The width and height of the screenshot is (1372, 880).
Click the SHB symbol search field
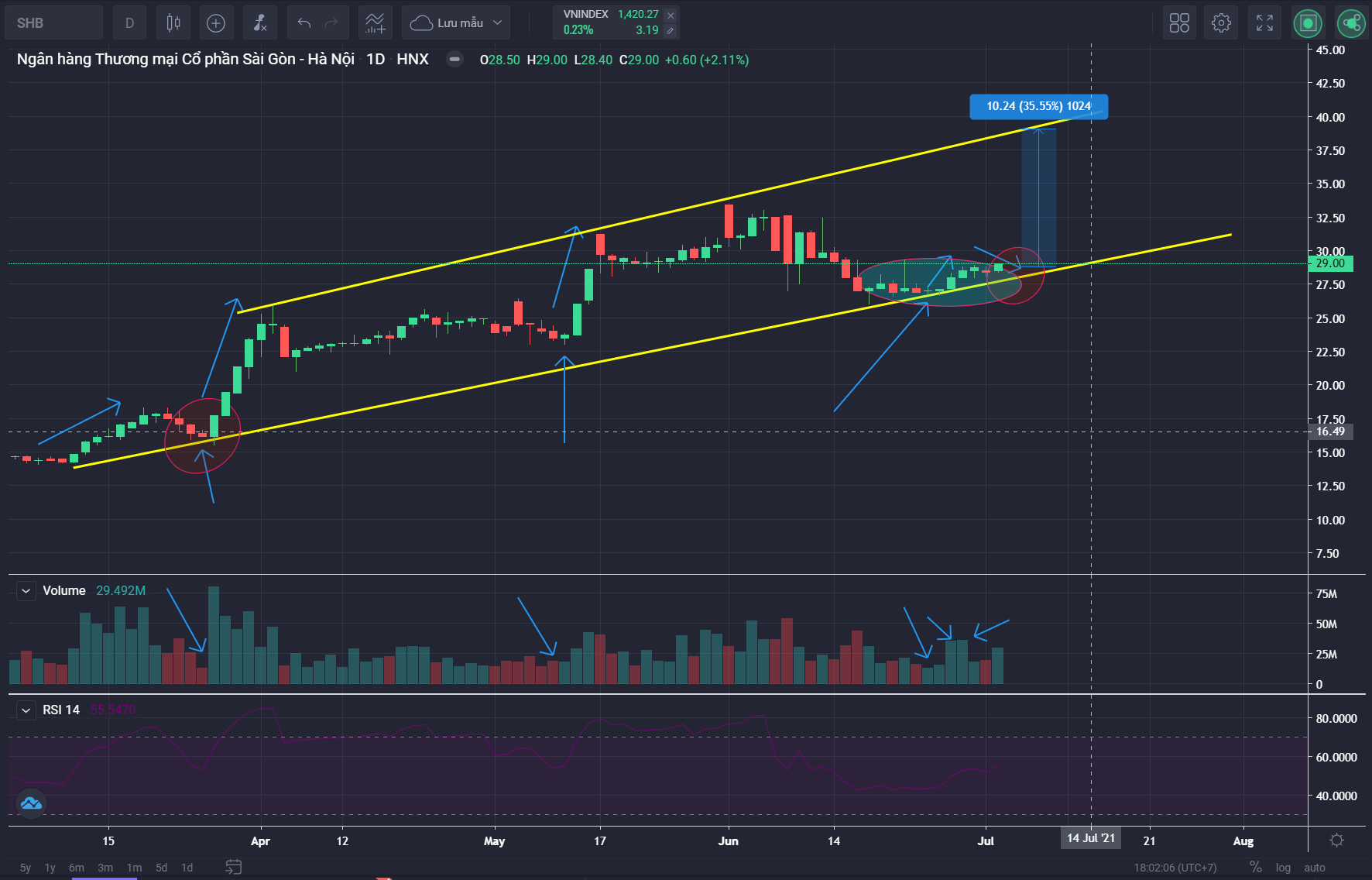pyautogui.click(x=53, y=23)
